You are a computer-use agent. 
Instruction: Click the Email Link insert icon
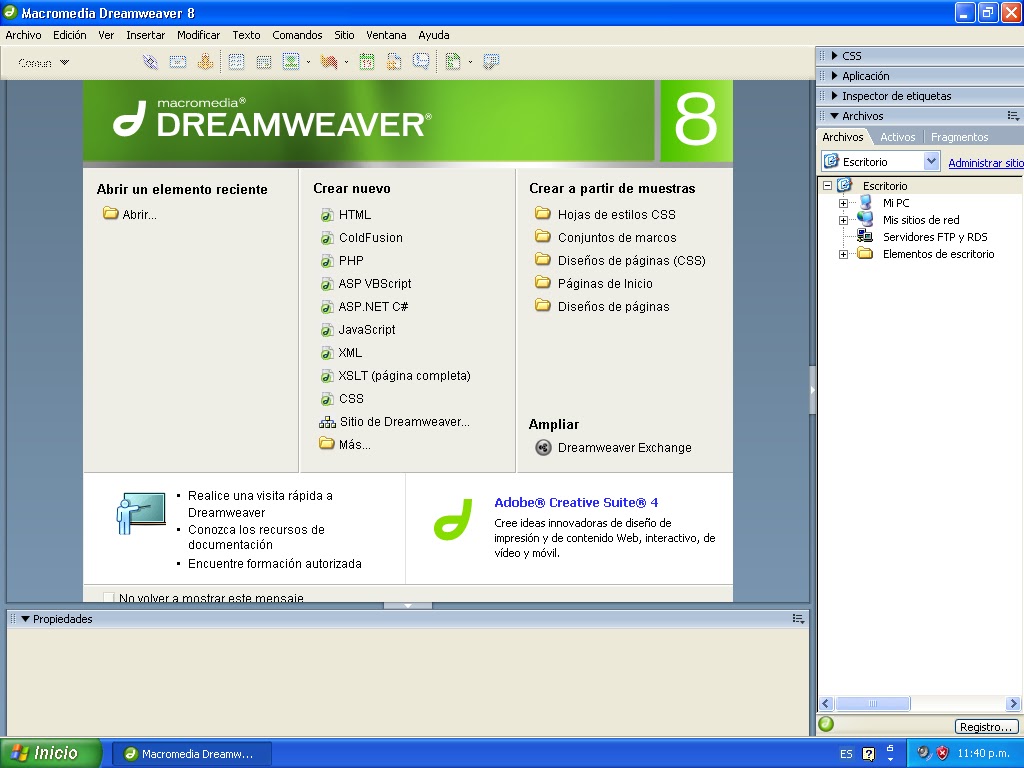click(178, 62)
